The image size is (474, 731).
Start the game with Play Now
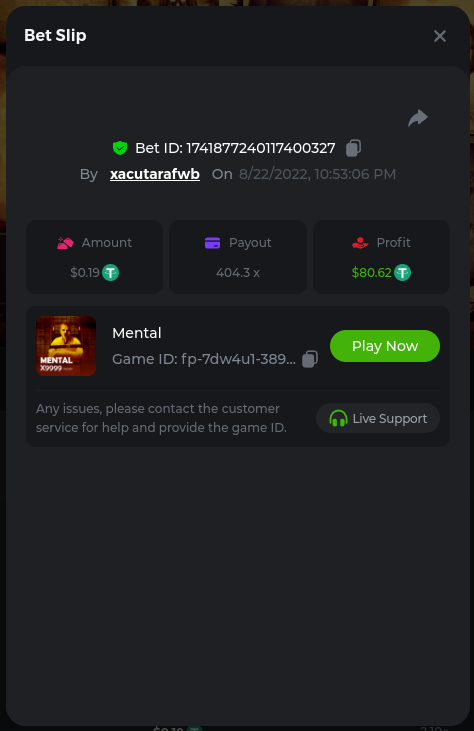point(385,346)
